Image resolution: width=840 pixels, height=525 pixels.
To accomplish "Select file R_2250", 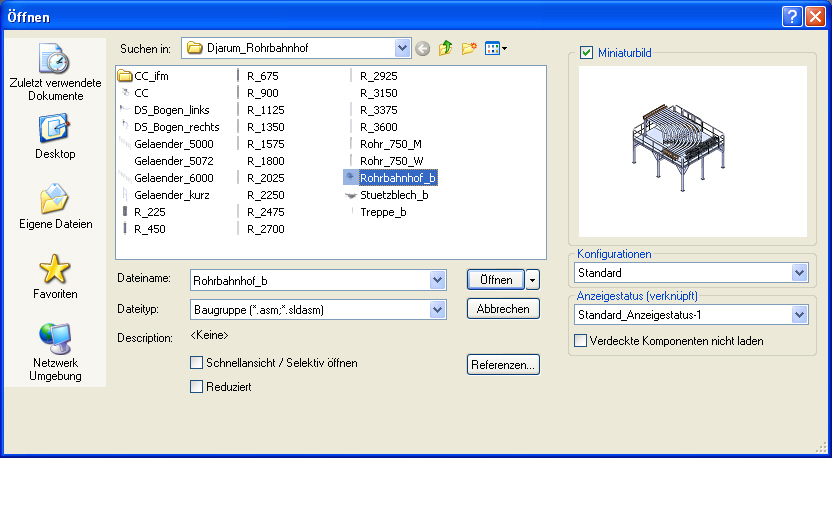I will 266,195.
